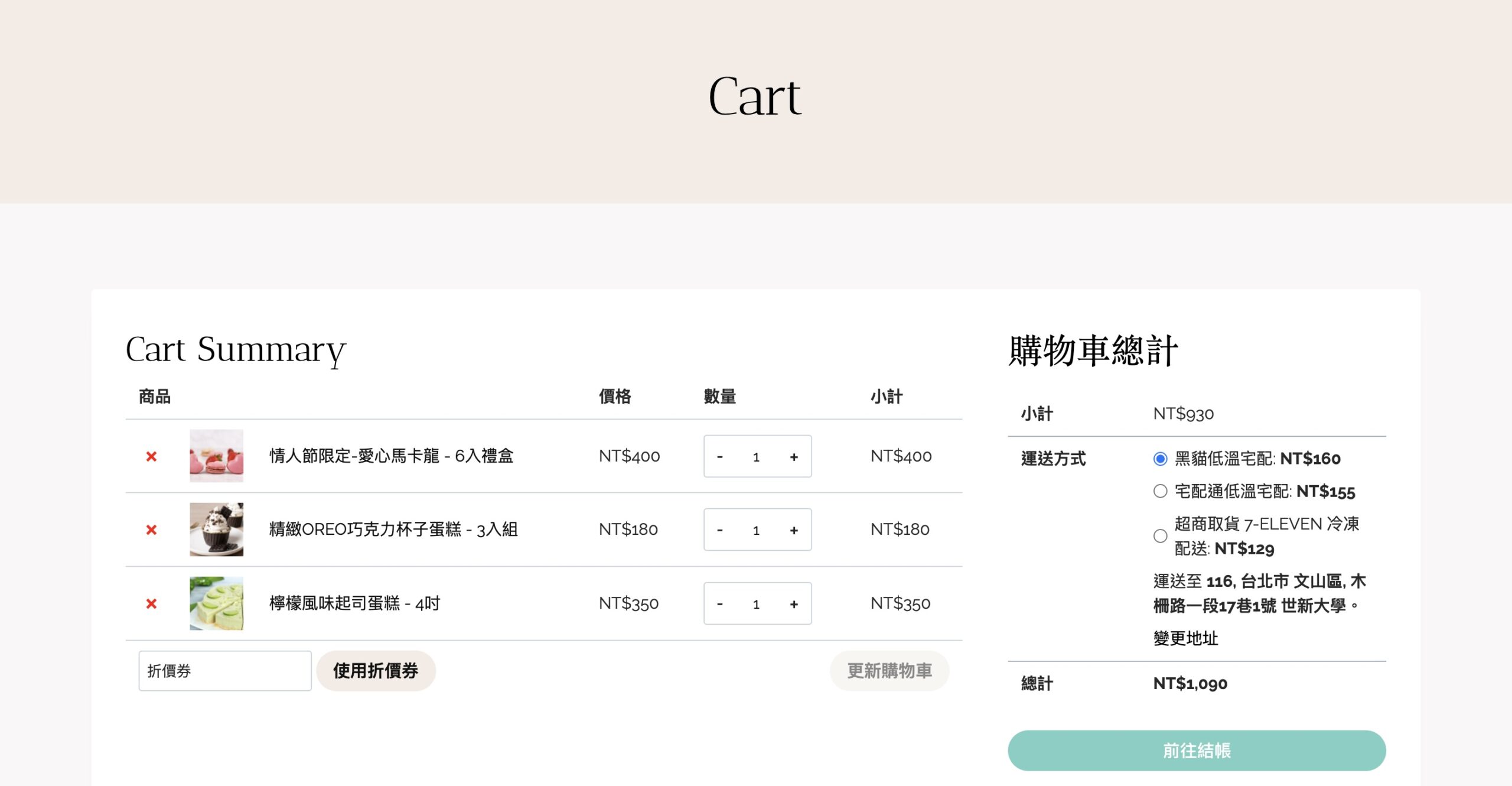Select 宅配通低溫宅配 NT$155 shipping option
Screen dimensions: 1512x786
coord(1160,491)
